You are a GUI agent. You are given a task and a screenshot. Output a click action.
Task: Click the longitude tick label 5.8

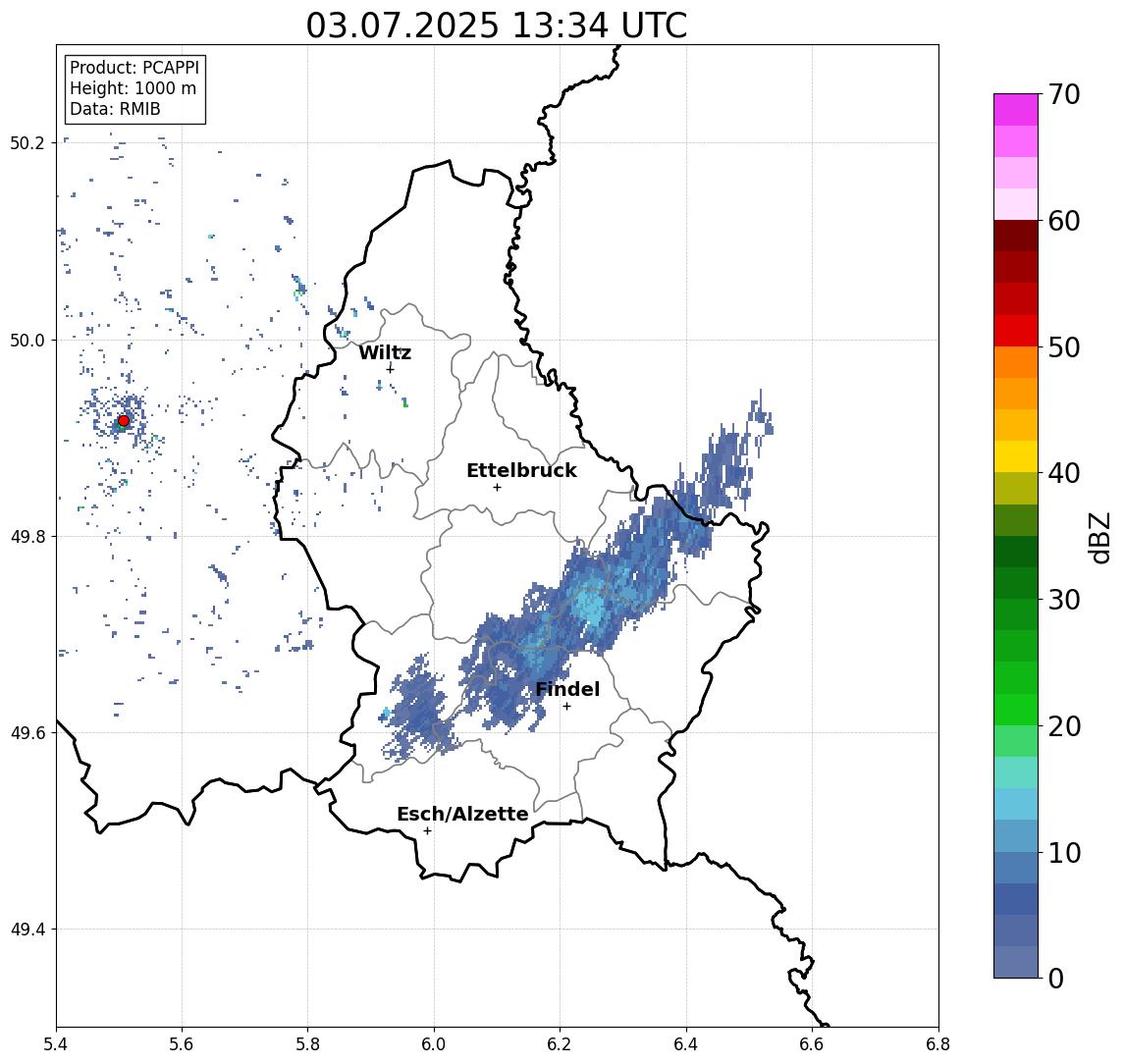click(307, 1044)
